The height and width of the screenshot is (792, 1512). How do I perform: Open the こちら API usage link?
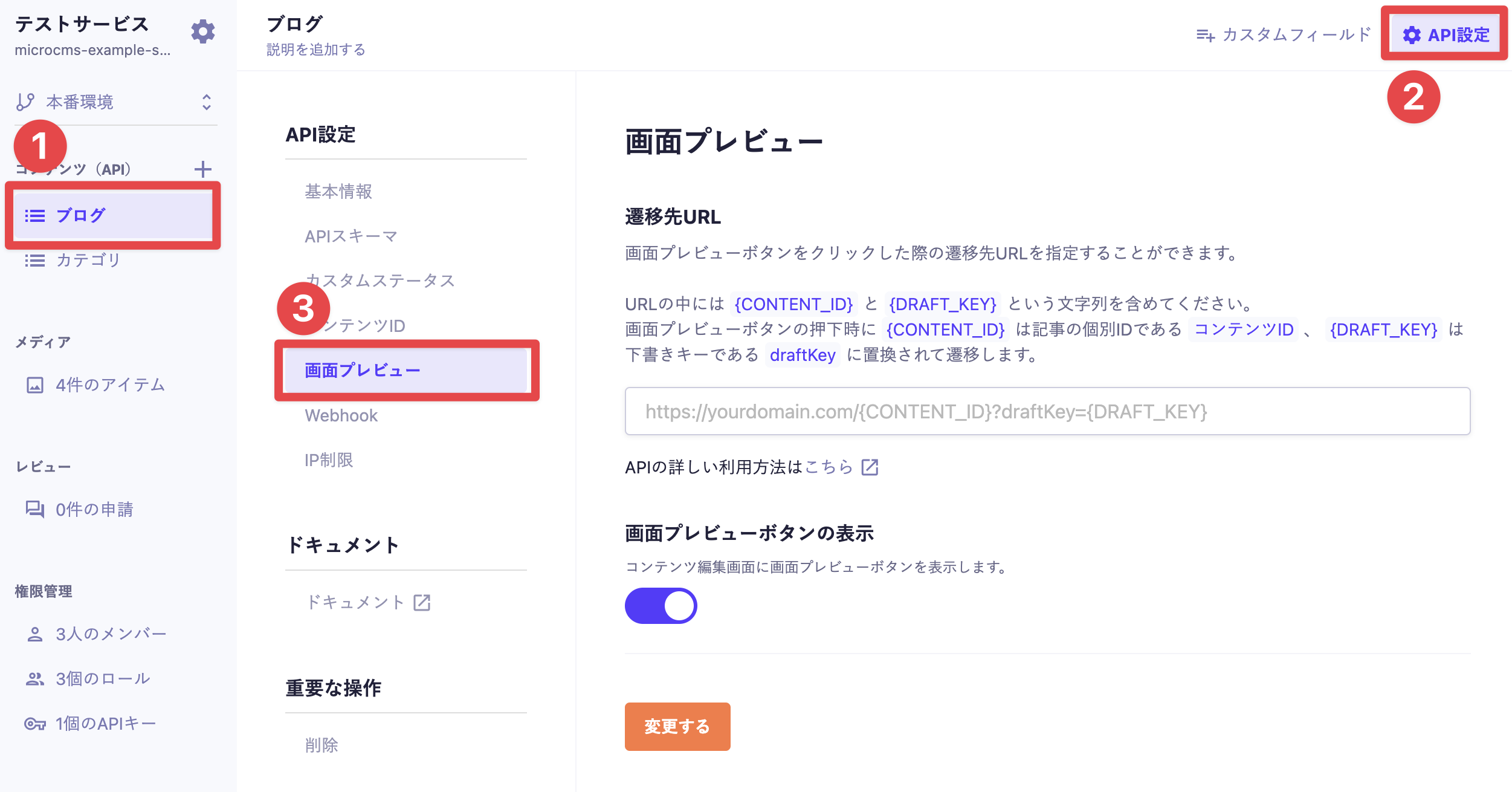click(830, 467)
